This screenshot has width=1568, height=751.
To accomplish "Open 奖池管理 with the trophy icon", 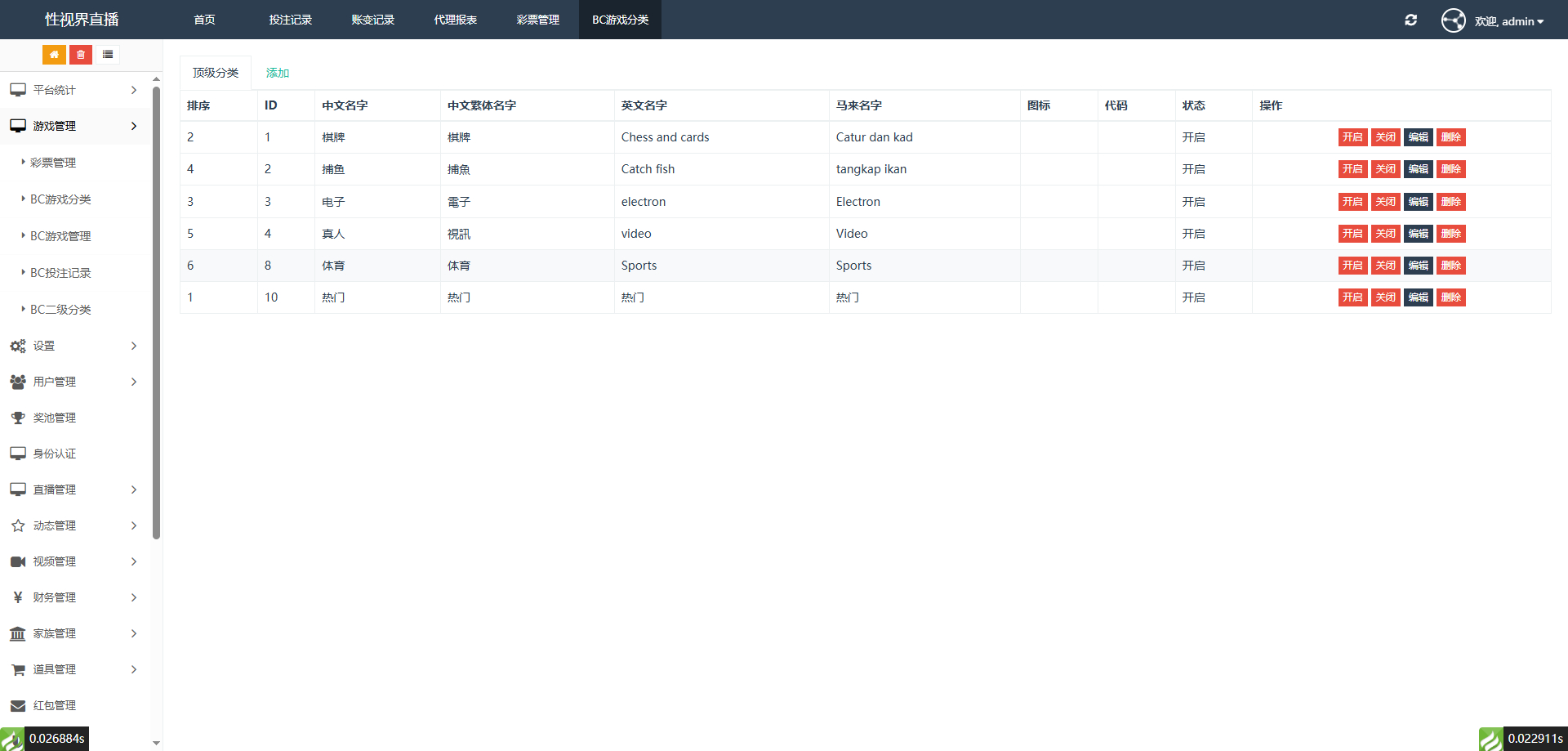I will click(x=54, y=418).
